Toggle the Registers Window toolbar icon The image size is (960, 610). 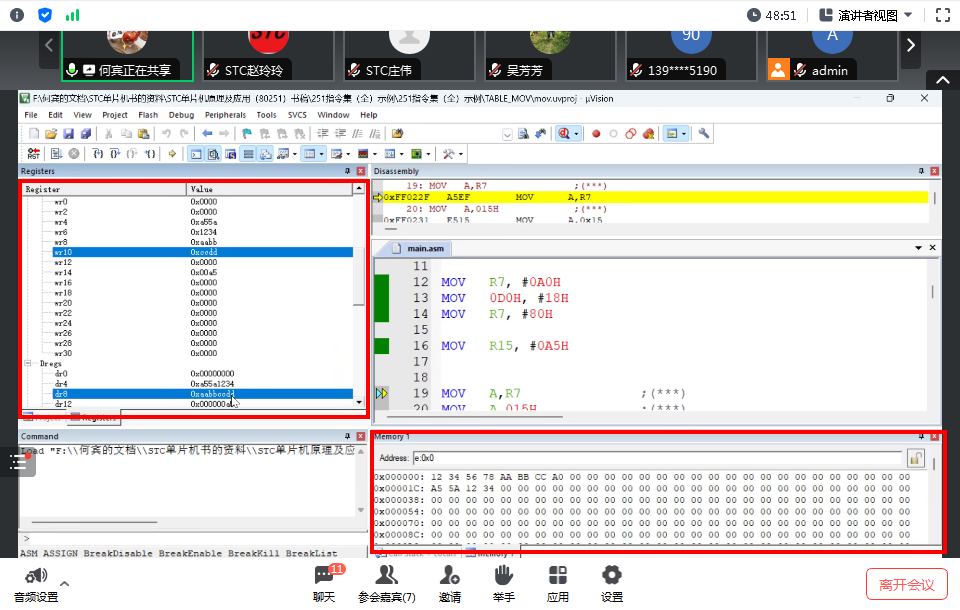[248, 154]
